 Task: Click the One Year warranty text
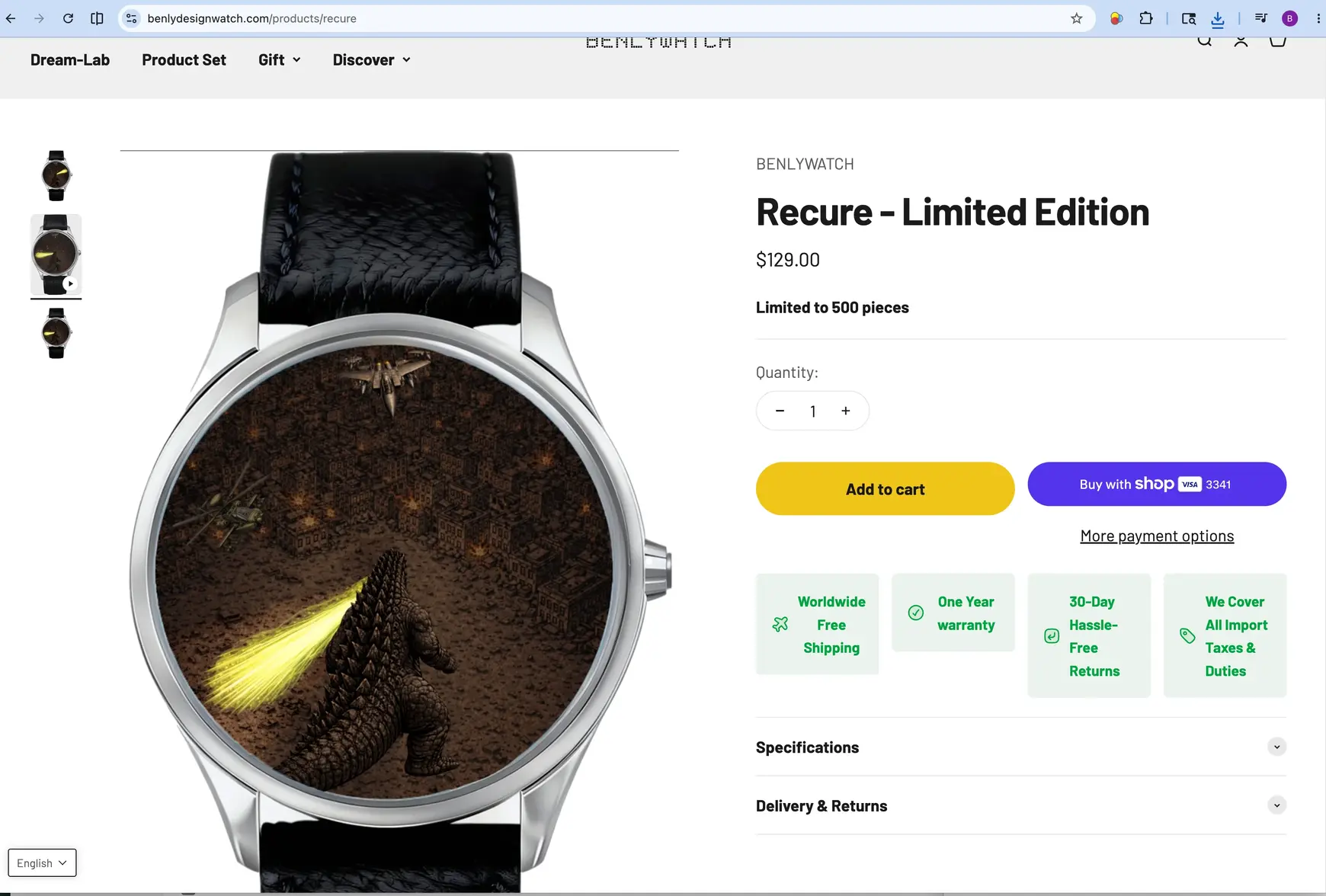pyautogui.click(x=966, y=613)
